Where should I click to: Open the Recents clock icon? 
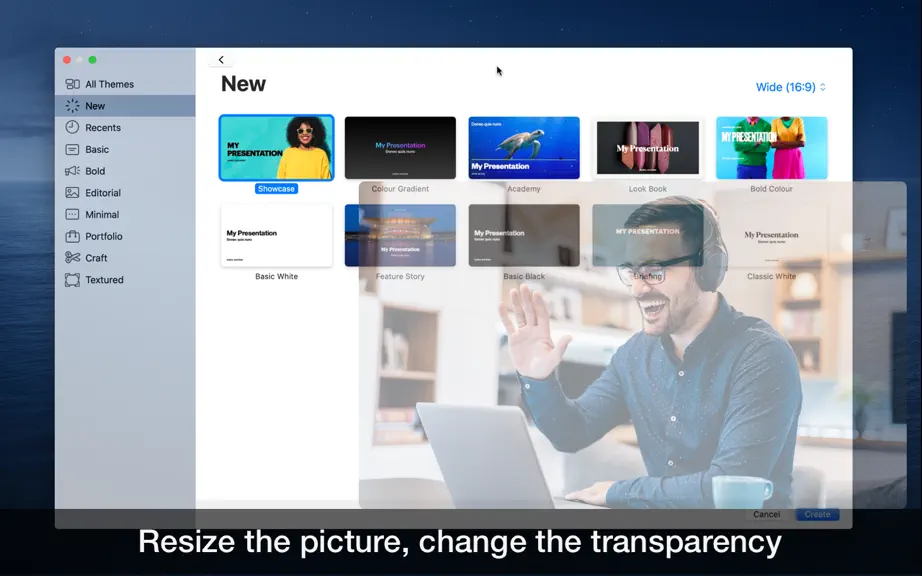click(x=72, y=127)
